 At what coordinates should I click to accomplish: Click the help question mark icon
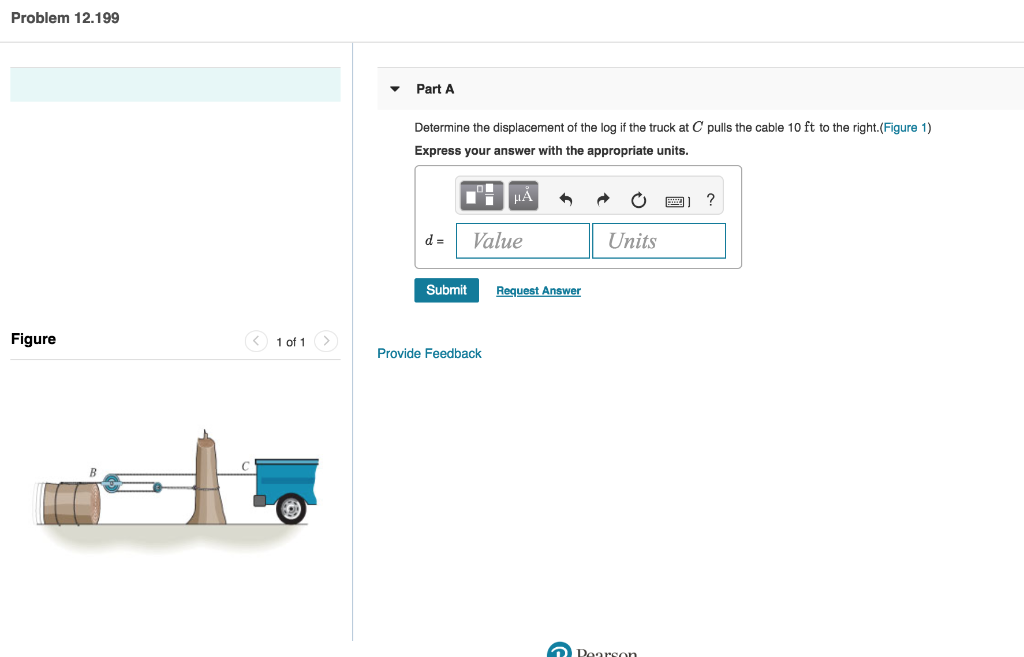(710, 197)
